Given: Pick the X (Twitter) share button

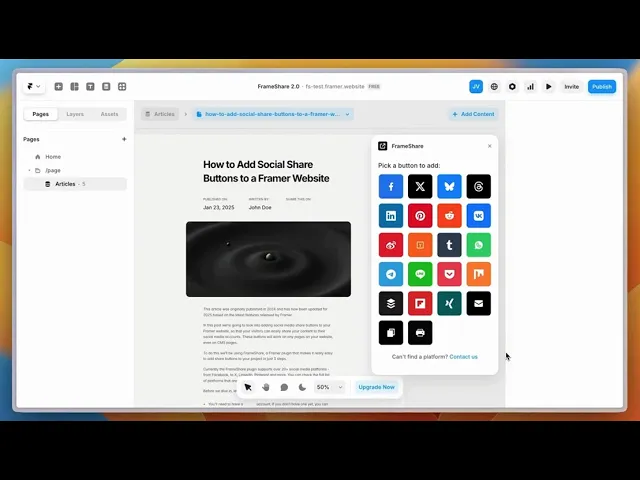Looking at the screenshot, I should point(420,187).
